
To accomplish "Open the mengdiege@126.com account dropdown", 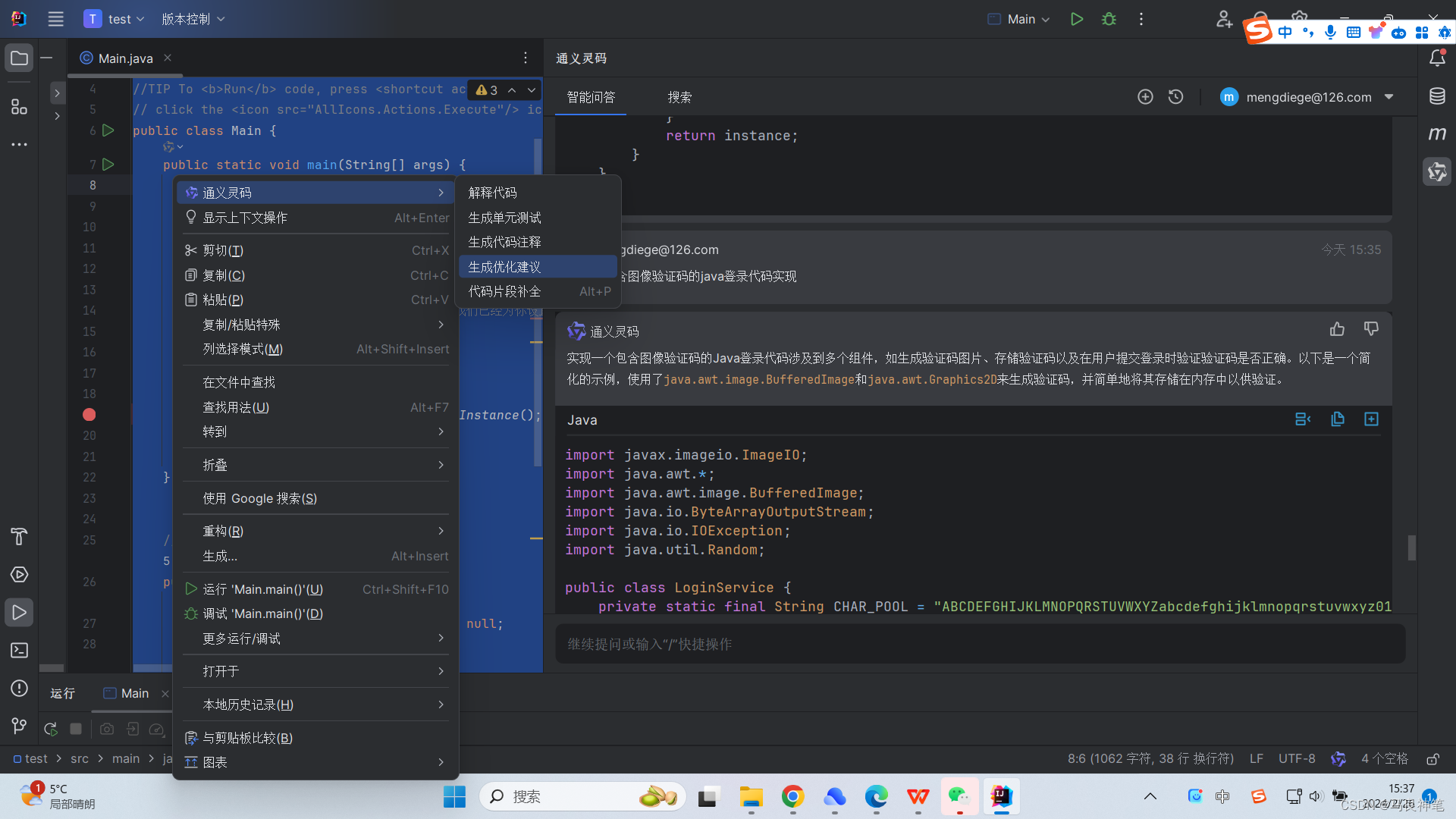I will [1307, 97].
